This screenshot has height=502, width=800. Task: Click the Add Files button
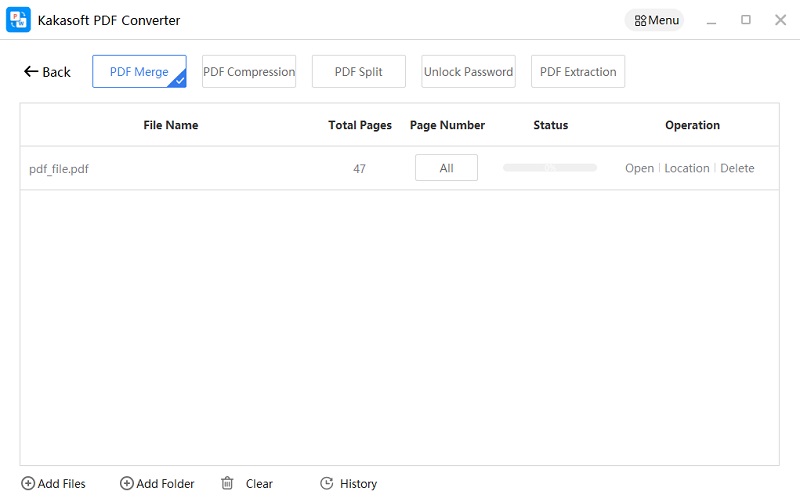54,483
